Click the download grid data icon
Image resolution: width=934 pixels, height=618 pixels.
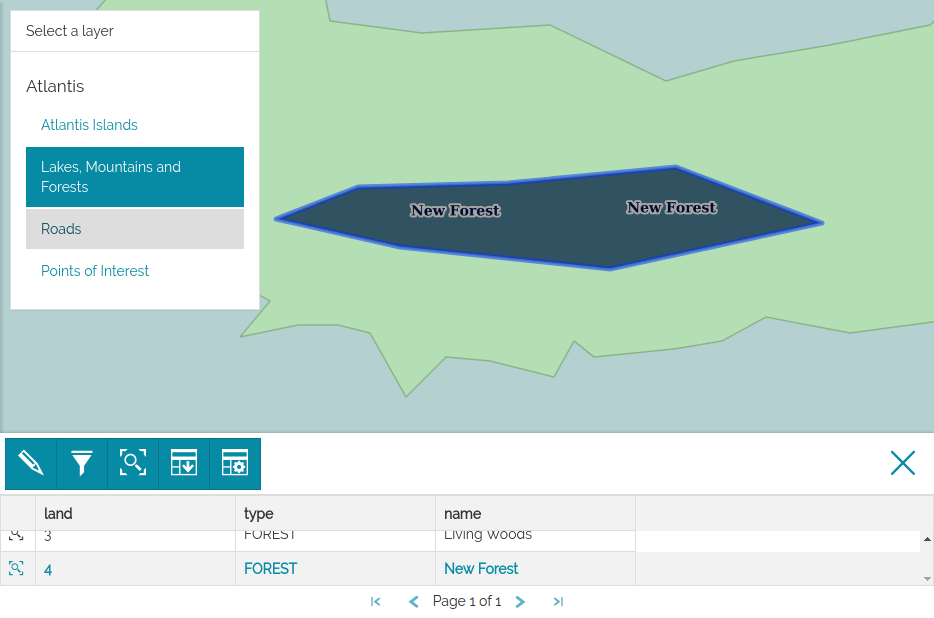[184, 463]
